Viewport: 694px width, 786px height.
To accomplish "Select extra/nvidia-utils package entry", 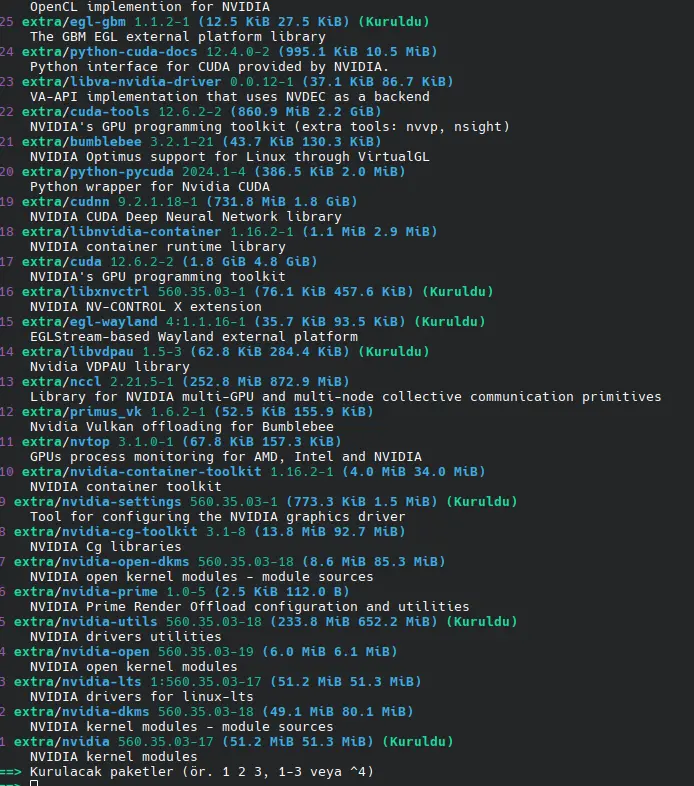I will tap(258, 623).
